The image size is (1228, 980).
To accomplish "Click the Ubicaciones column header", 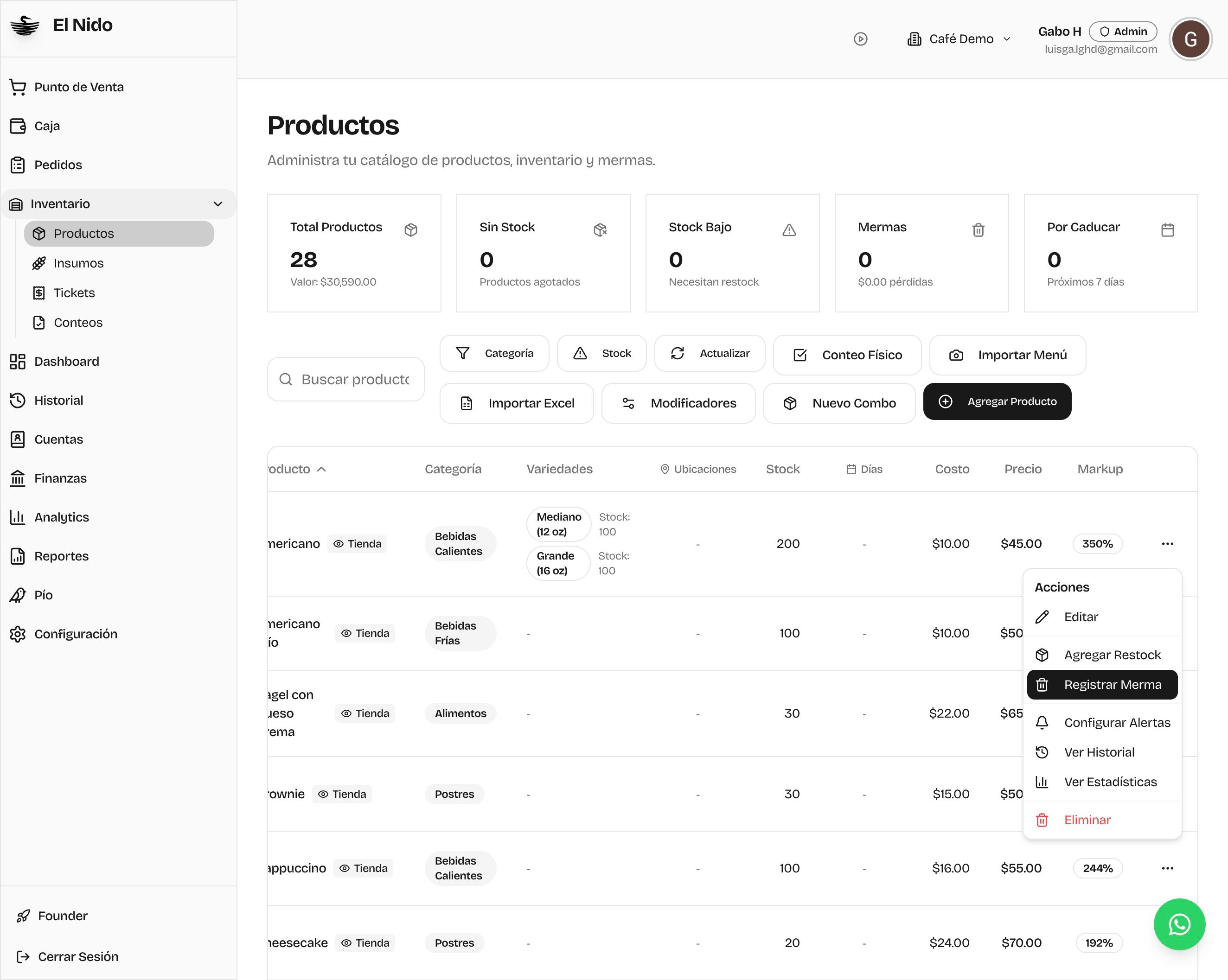I will coord(698,469).
